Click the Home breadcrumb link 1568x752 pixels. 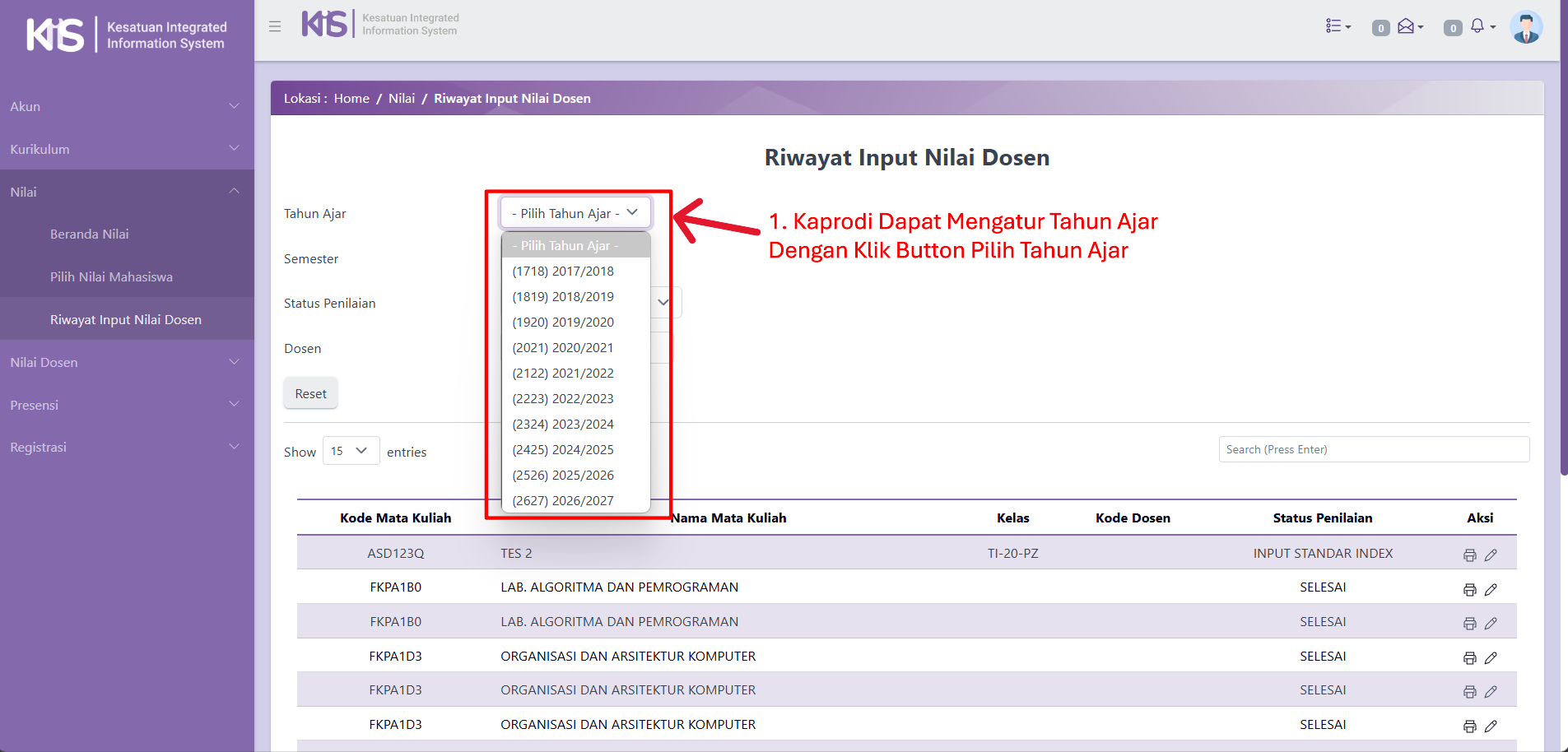(x=351, y=99)
